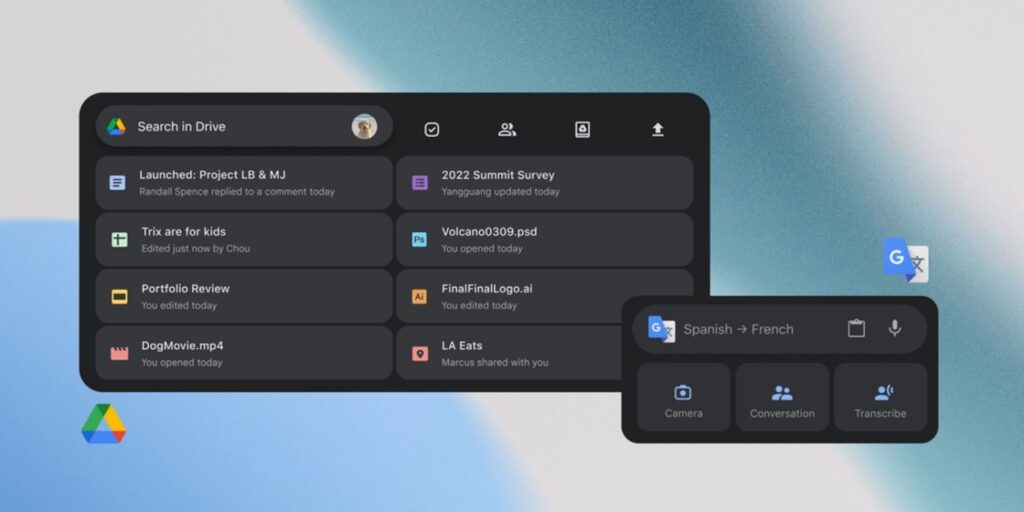The width and height of the screenshot is (1024, 512).
Task: Click the Slides icon beside Portfolio Review
Action: (x=119, y=296)
